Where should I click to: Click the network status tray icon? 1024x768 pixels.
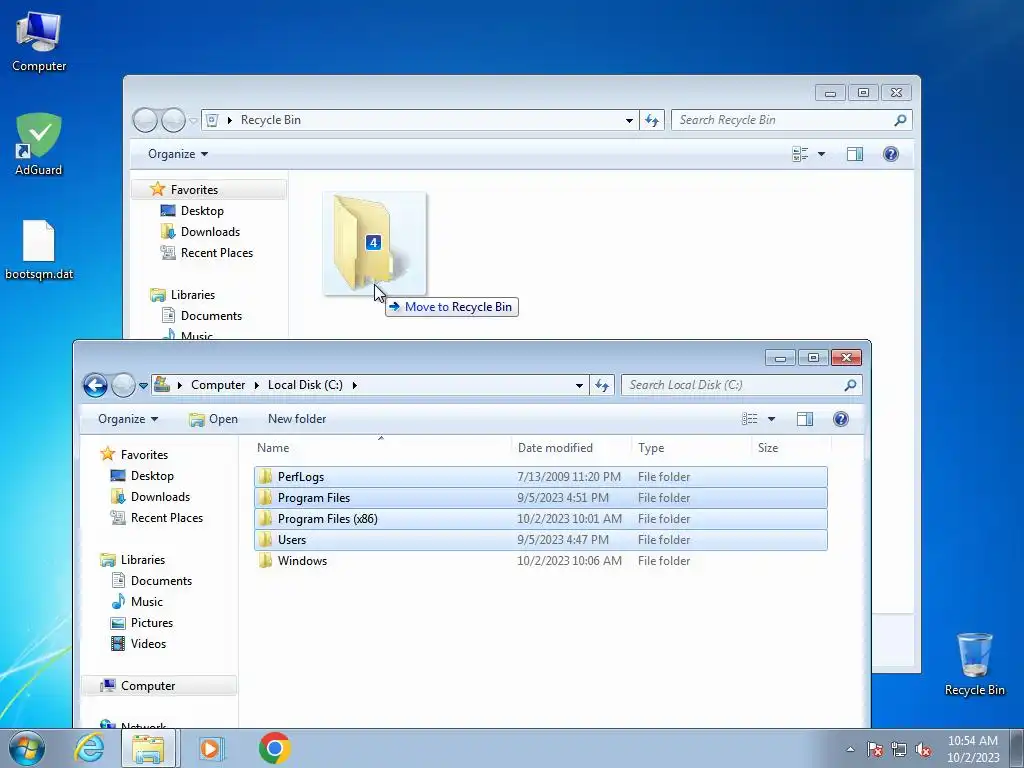[899, 749]
